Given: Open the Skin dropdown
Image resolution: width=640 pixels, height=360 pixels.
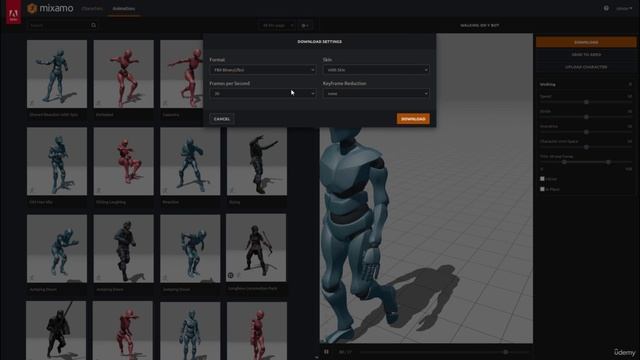Looking at the screenshot, I should [376, 70].
